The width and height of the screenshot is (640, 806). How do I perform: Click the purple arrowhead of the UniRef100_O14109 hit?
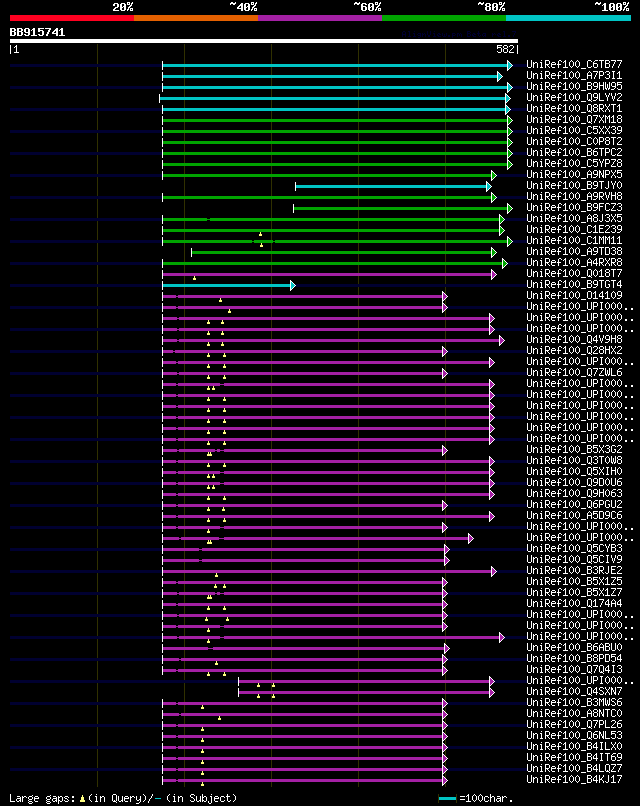(x=445, y=296)
